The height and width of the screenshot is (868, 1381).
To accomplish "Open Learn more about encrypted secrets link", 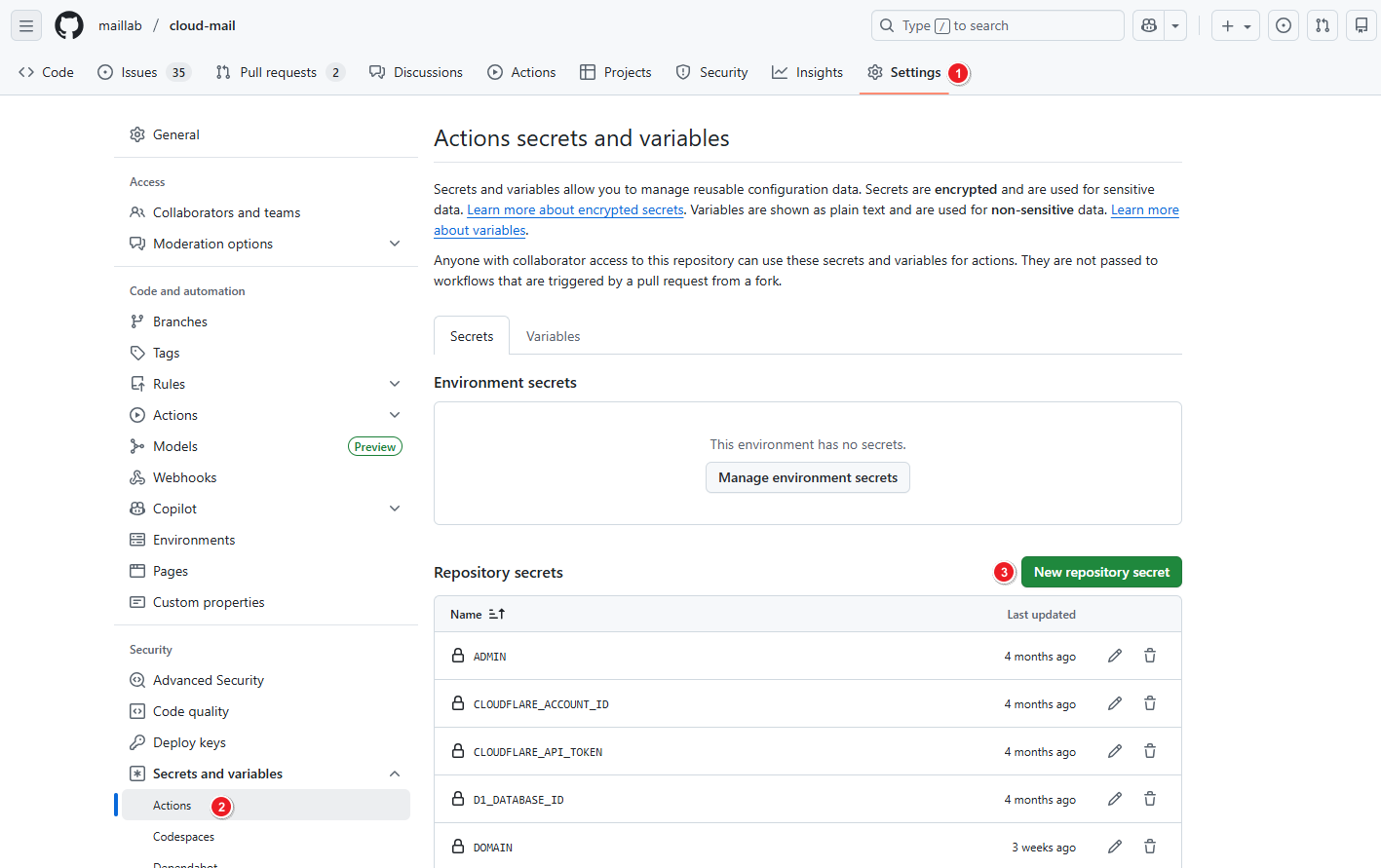I will pos(575,210).
